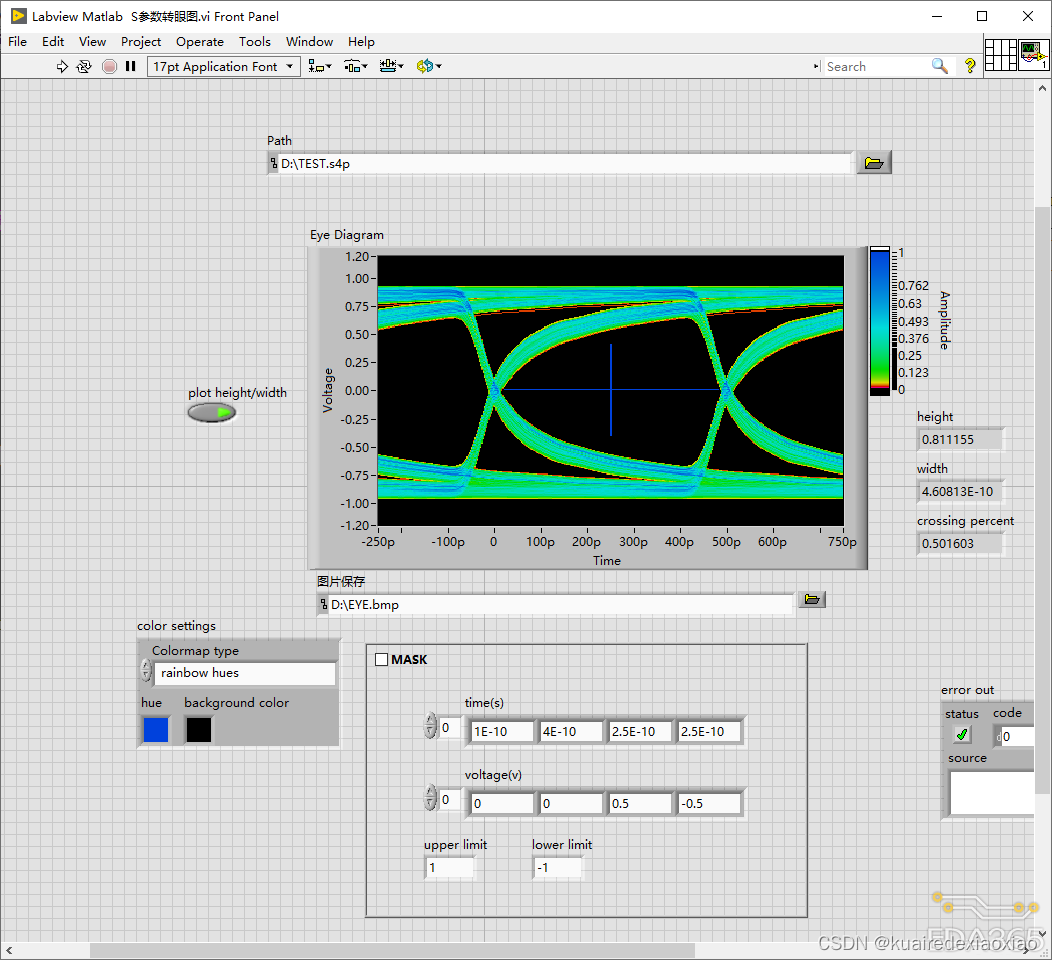Screen dimensions: 1052x960
Task: Open the Edit menu
Action: [53, 42]
